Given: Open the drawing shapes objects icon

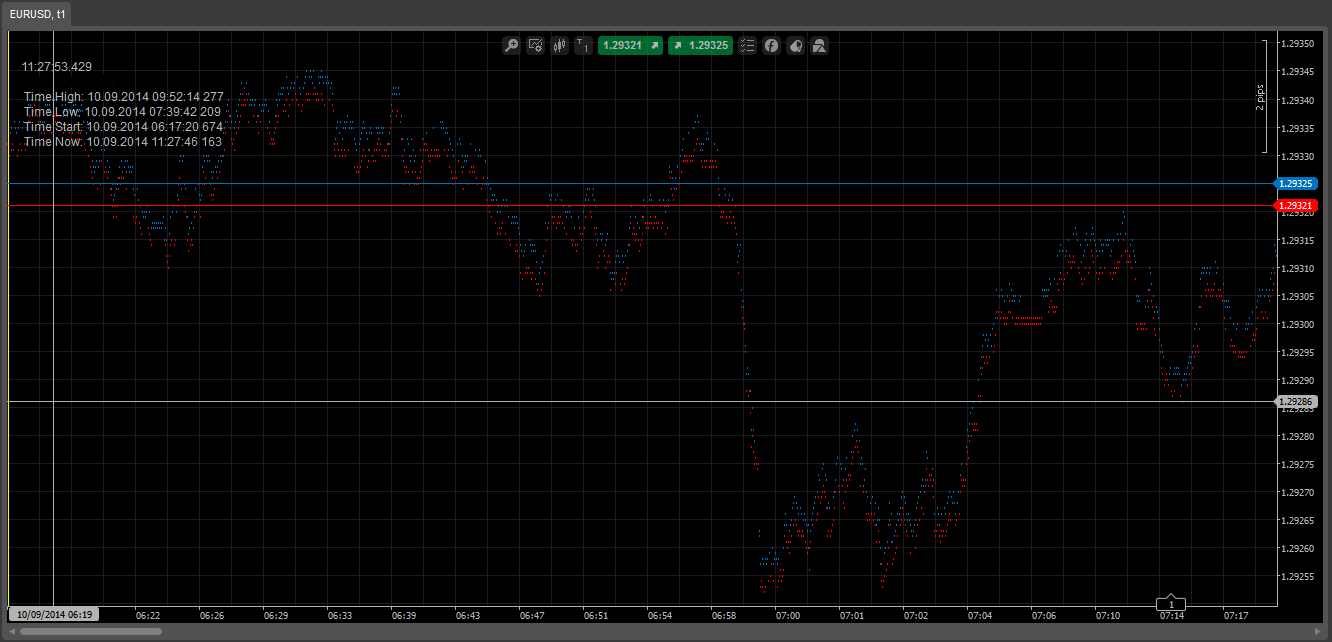Looking at the screenshot, I should [819, 45].
